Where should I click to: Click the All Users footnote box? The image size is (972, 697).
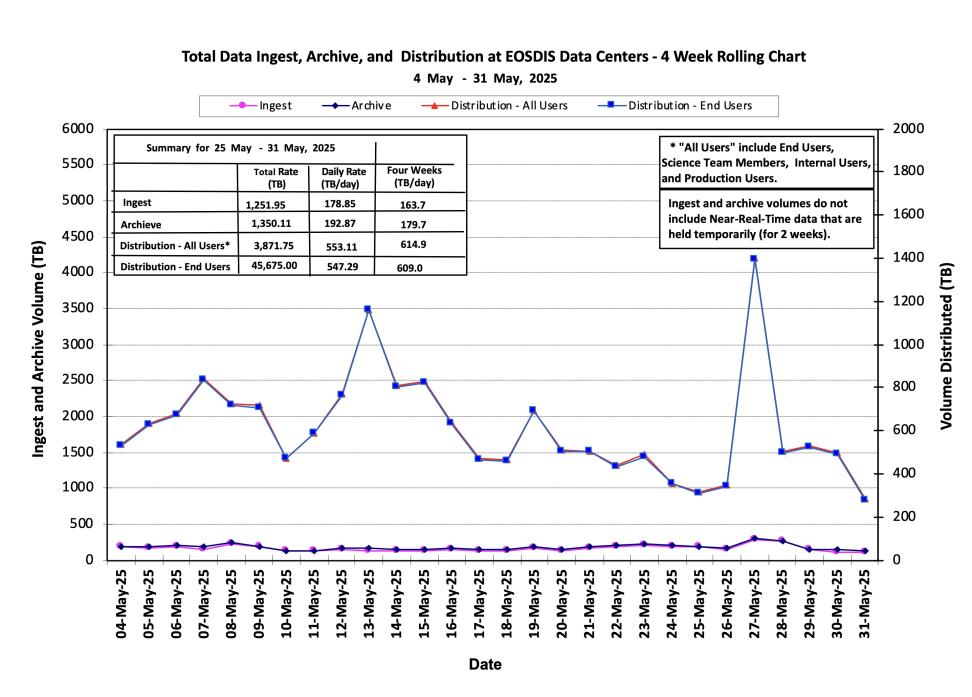pyautogui.click(x=766, y=162)
